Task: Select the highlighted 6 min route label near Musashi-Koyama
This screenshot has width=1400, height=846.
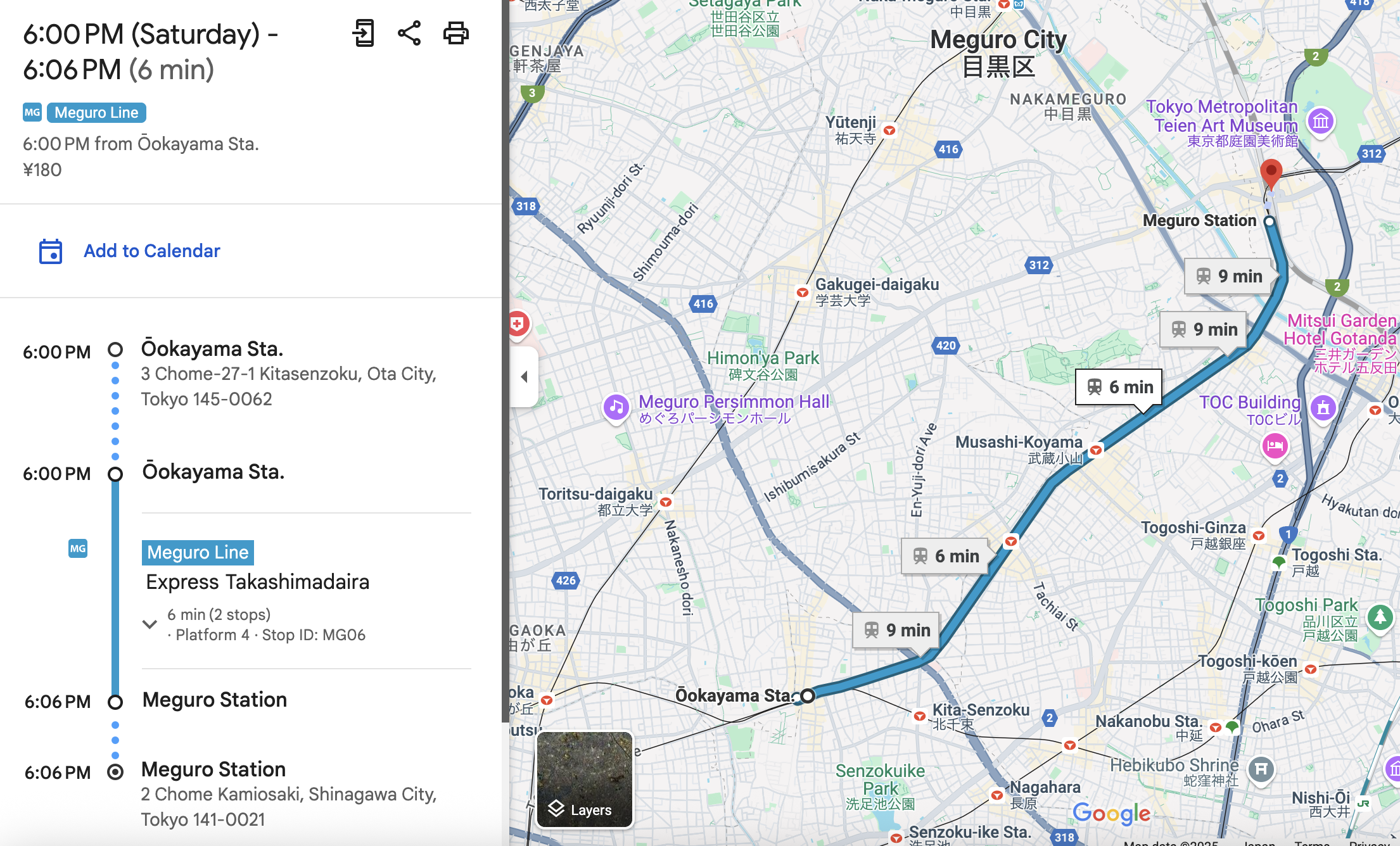Action: [1119, 387]
